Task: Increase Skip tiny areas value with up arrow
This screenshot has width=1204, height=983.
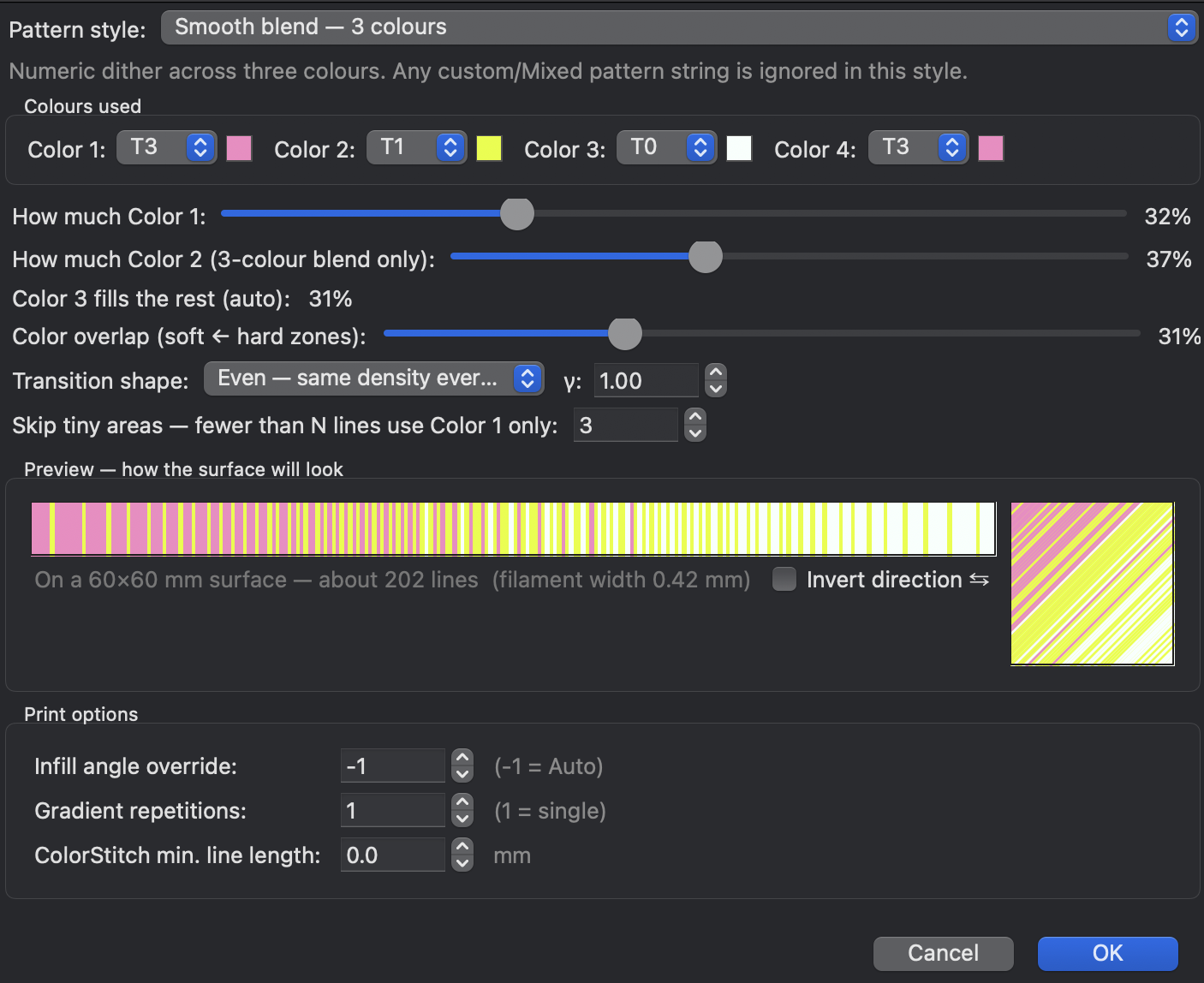Action: coord(695,417)
